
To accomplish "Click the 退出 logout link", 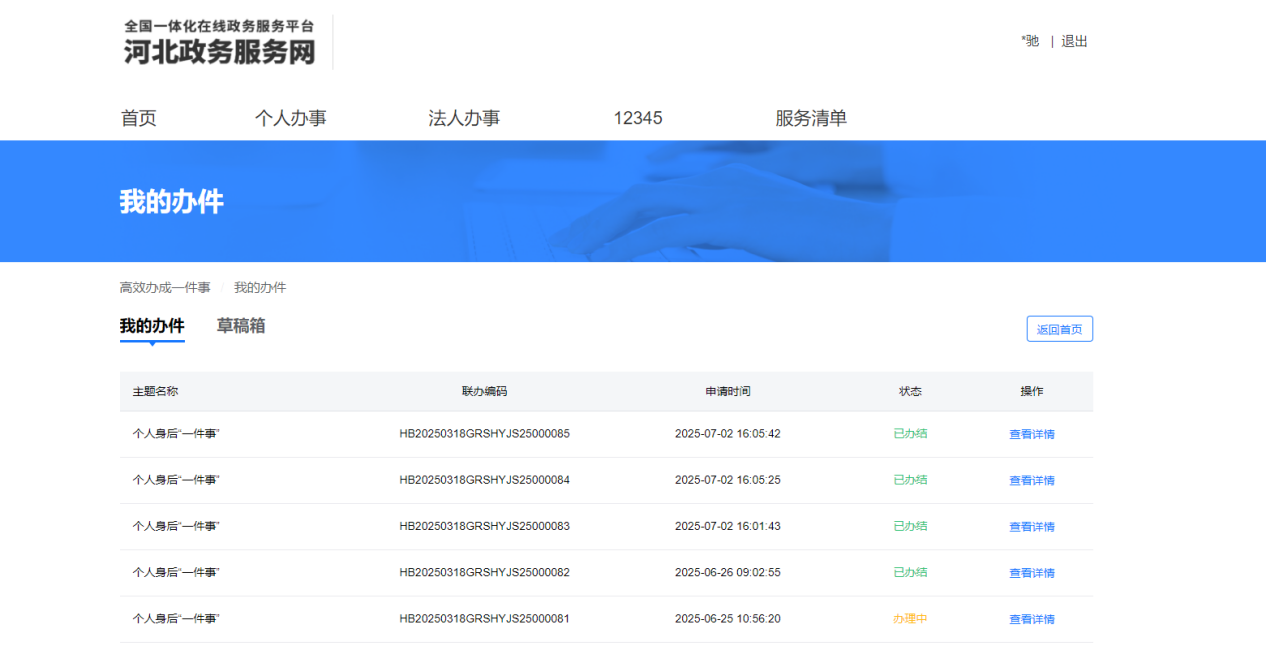I will pos(1074,41).
